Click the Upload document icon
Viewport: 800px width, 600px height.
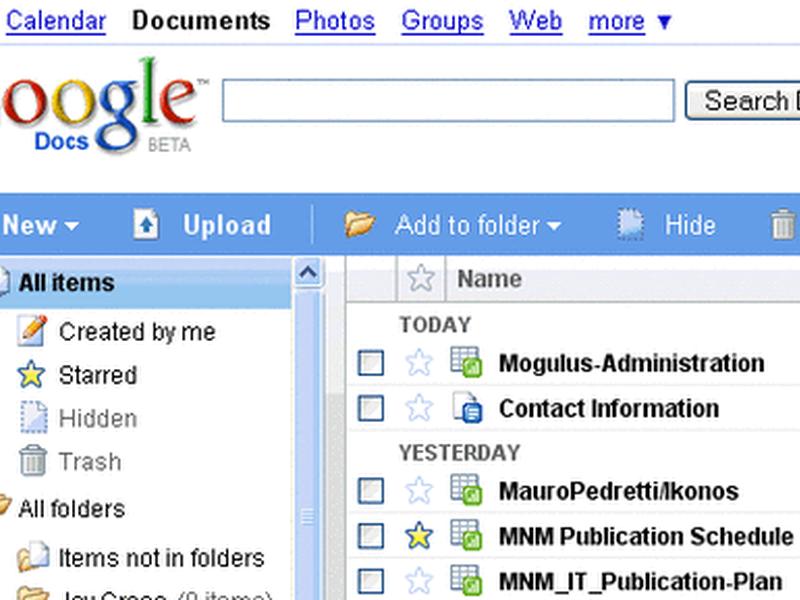pyautogui.click(x=146, y=224)
